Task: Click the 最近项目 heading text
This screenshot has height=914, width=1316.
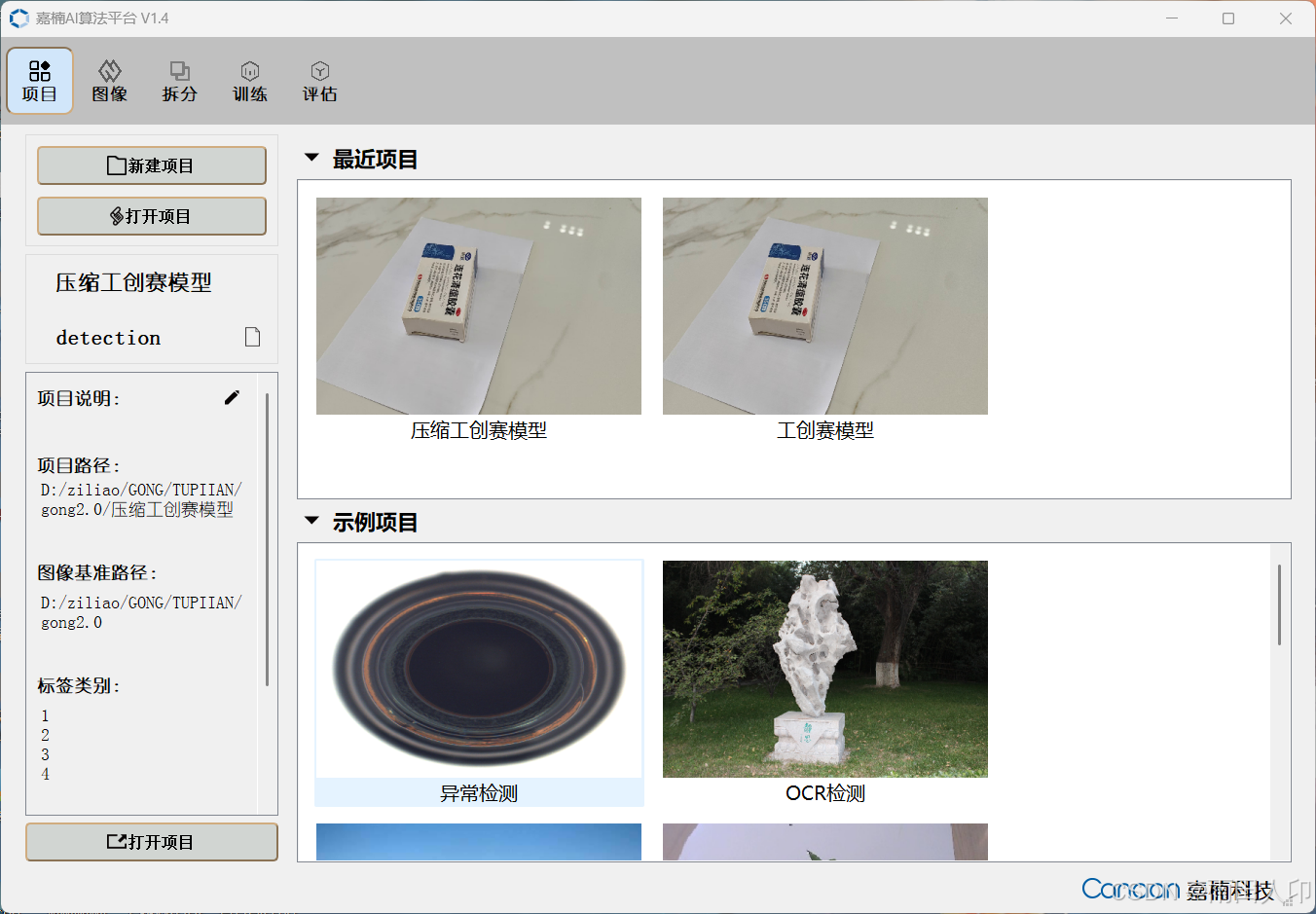Action: point(375,159)
